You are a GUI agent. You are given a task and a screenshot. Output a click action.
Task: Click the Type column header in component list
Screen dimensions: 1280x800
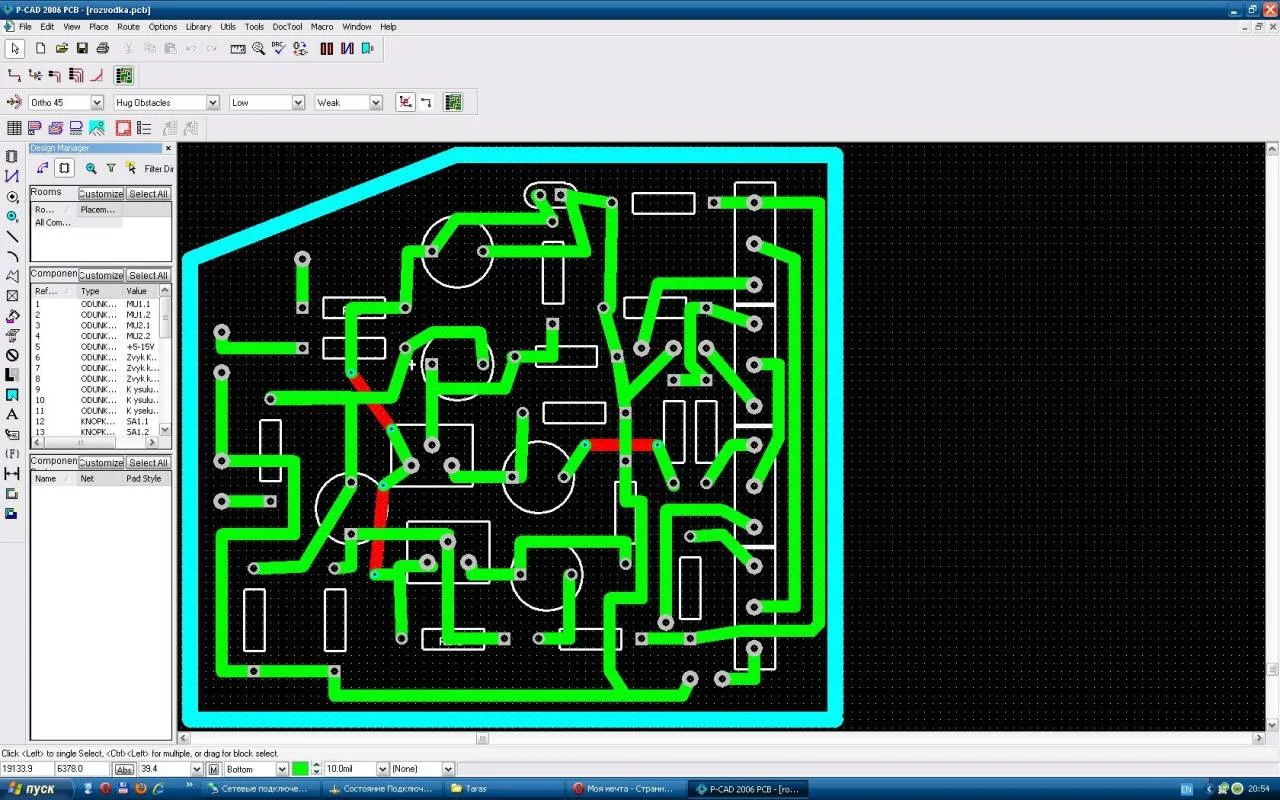[100, 291]
